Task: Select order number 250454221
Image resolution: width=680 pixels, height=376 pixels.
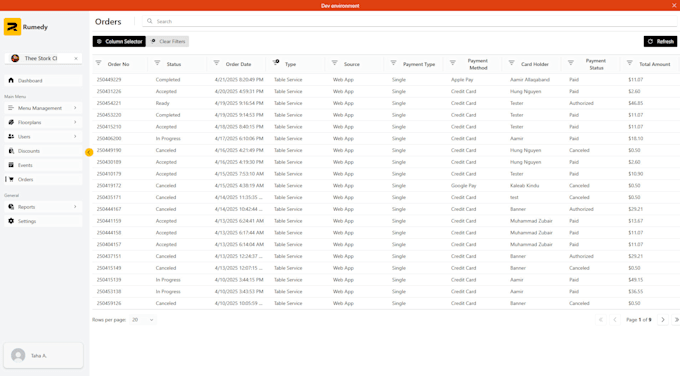Action: tap(109, 103)
